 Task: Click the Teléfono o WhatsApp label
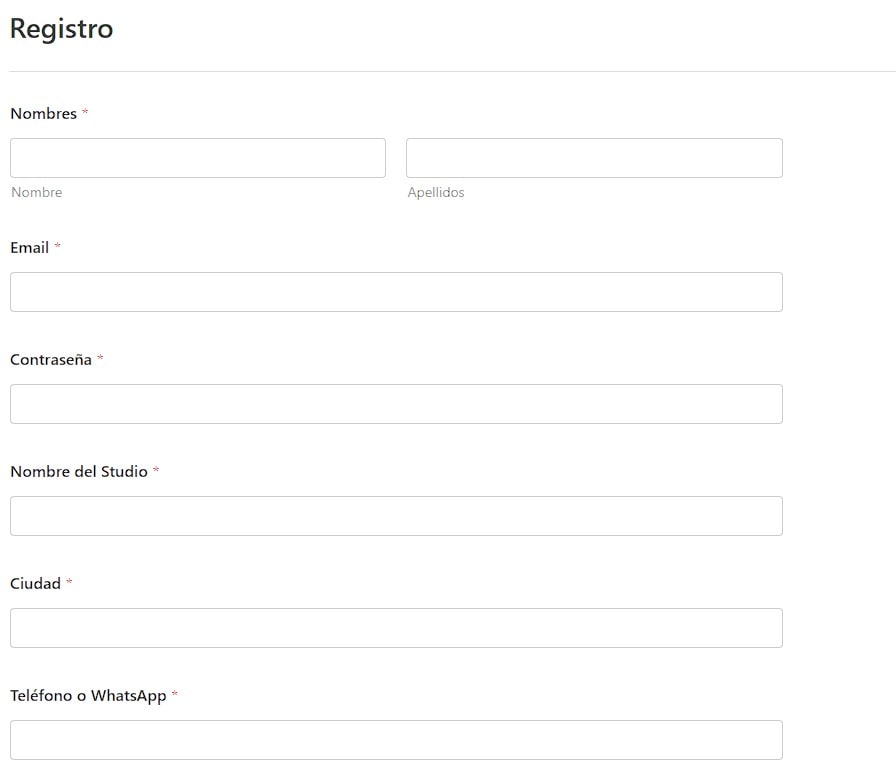90,695
